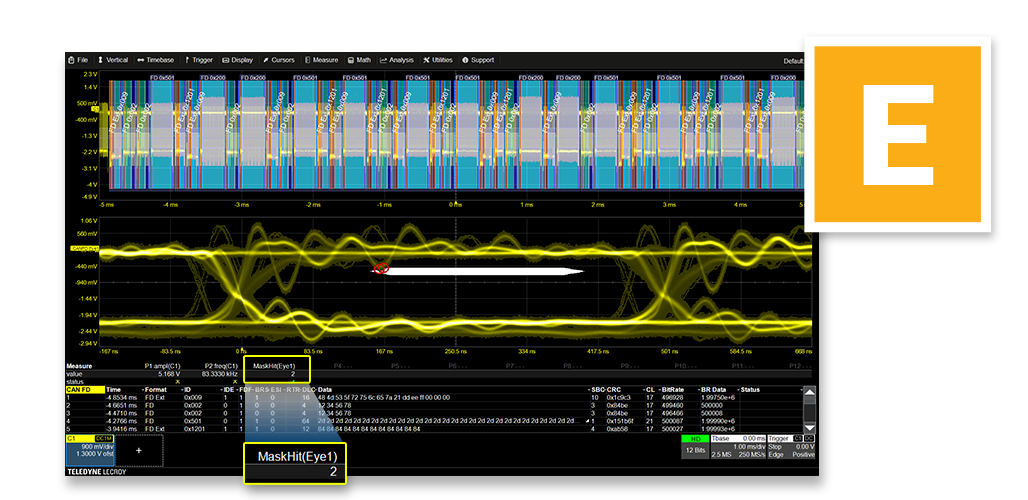Click the plus add-channel box
The width and height of the screenshot is (1028, 500).
pos(138,451)
